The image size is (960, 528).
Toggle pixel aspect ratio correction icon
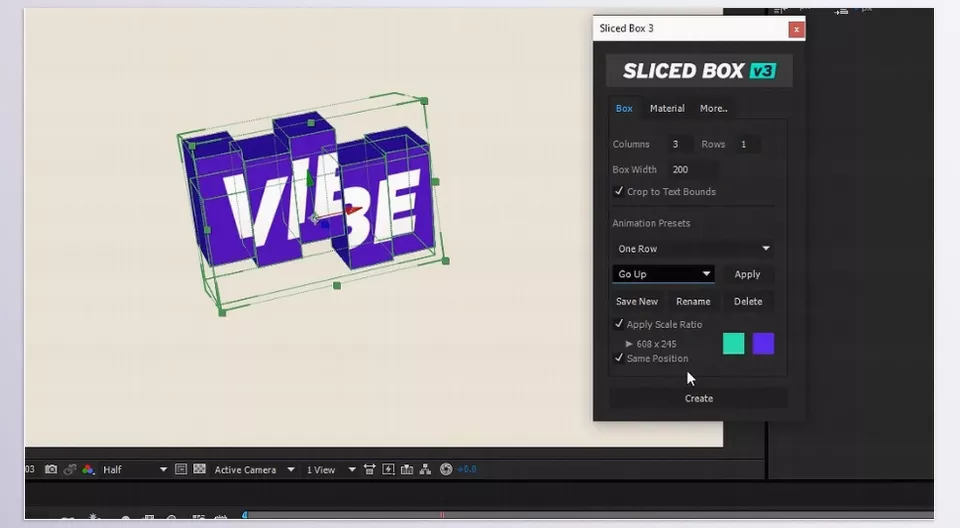(x=369, y=469)
